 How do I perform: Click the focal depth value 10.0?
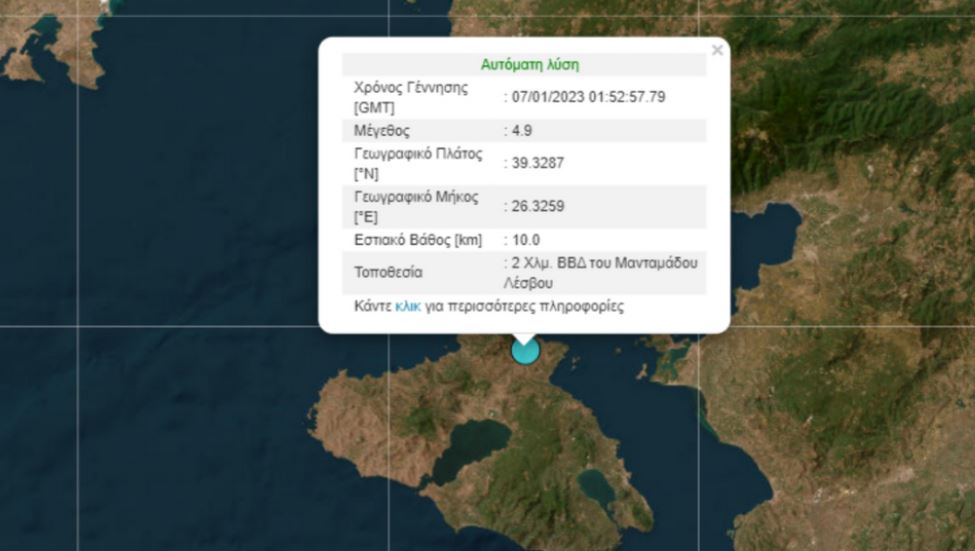526,239
